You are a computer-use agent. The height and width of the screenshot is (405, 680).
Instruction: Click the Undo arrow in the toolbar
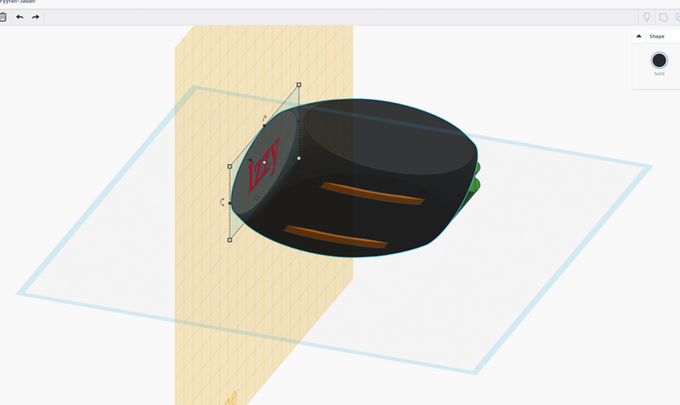(x=20, y=17)
